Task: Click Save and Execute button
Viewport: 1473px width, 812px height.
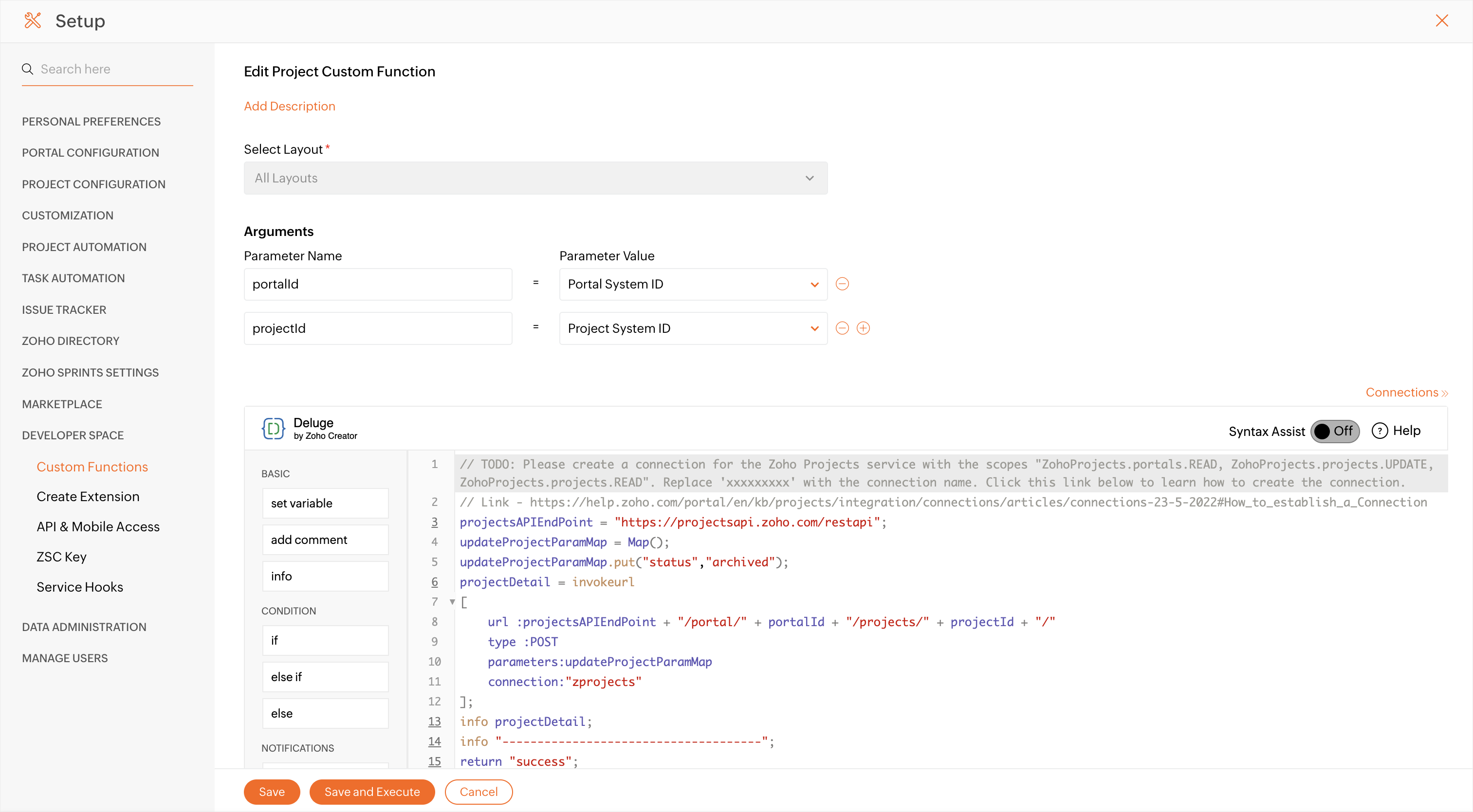Action: coord(372,792)
